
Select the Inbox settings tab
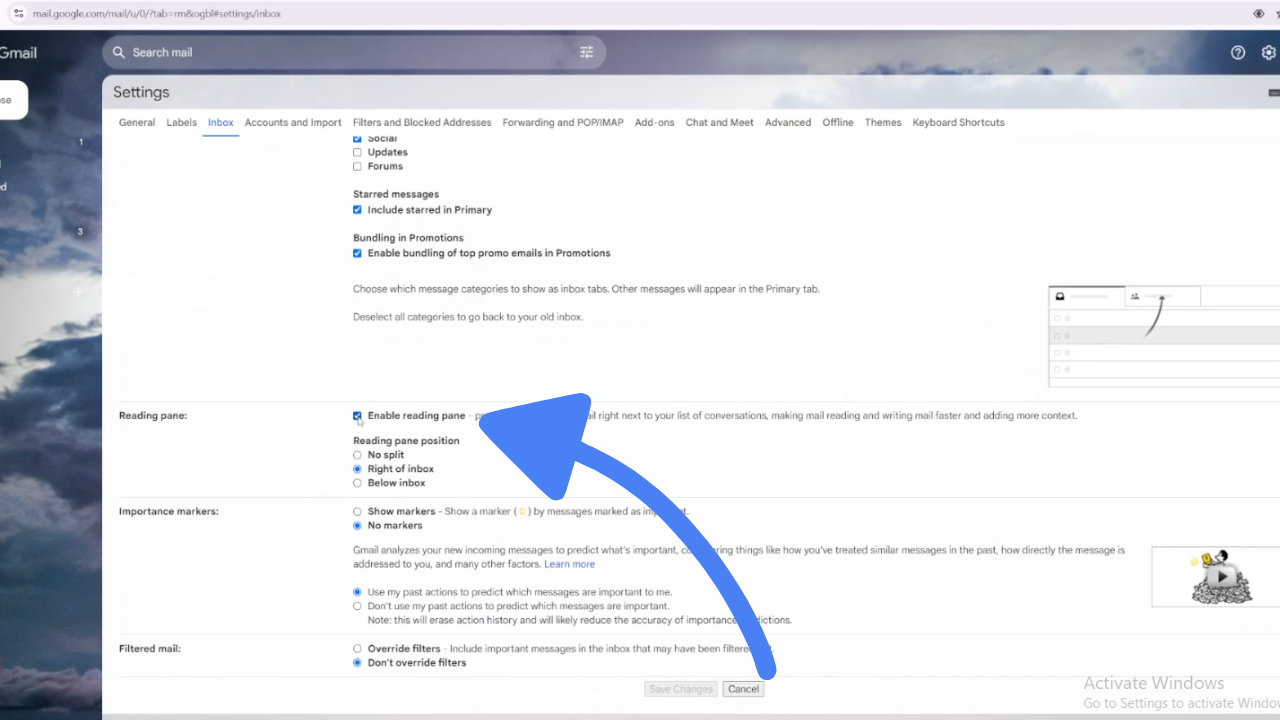pyautogui.click(x=221, y=122)
